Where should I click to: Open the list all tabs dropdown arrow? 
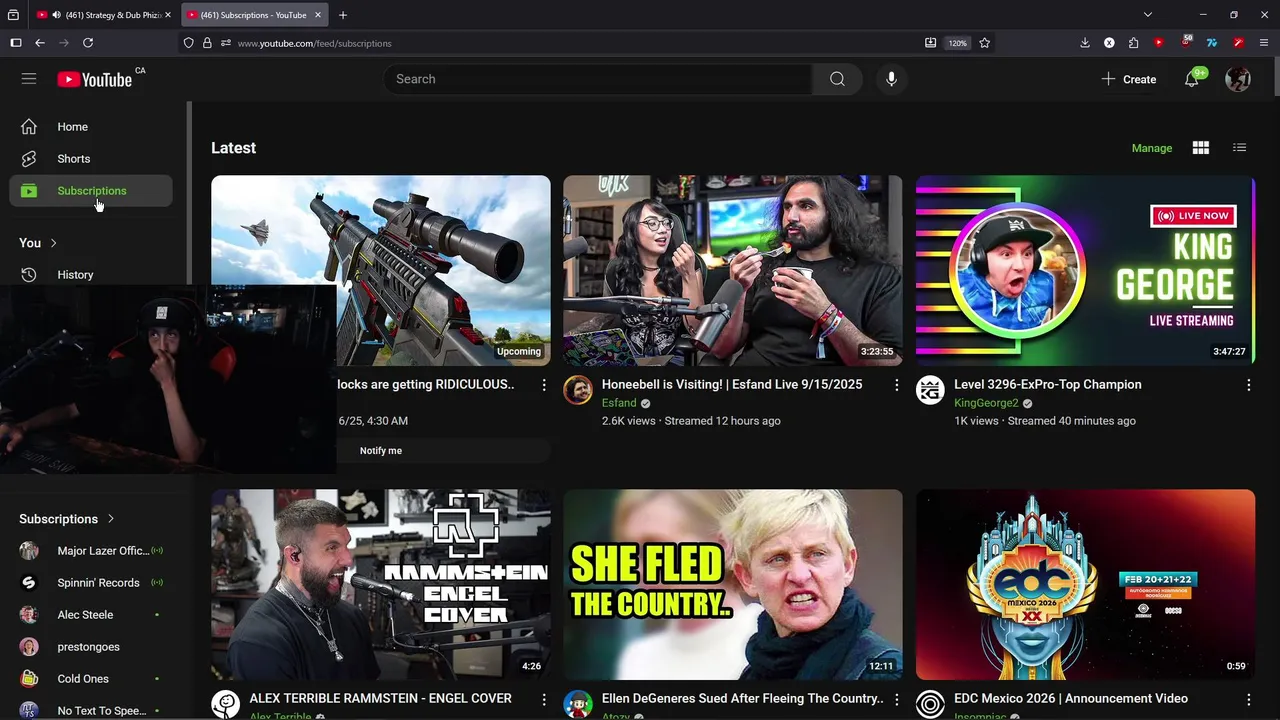1148,15
